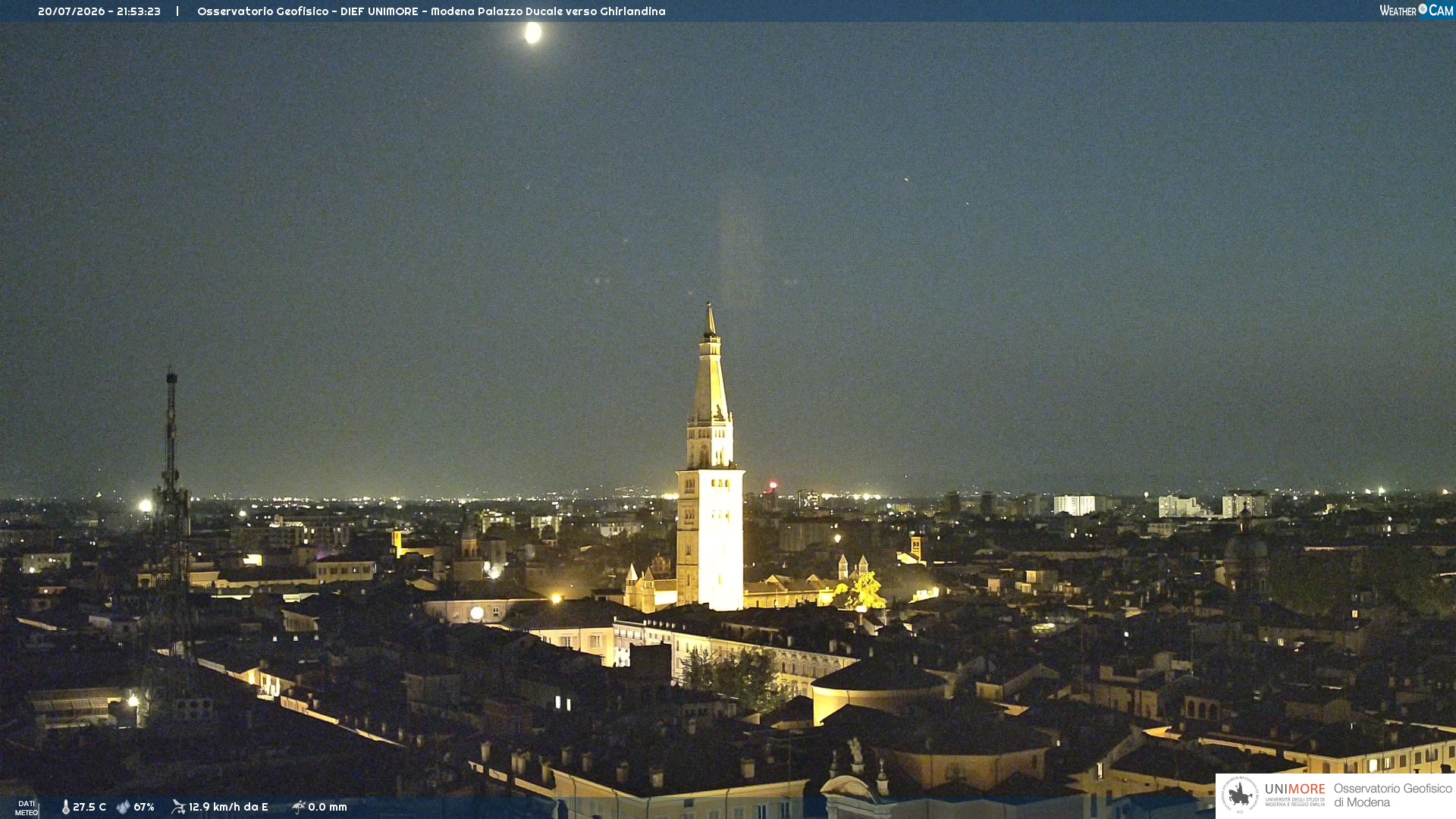Screen dimensions: 1456x819
Task: Click the UNIMORE wordmark in the logo
Action: click(x=1295, y=789)
